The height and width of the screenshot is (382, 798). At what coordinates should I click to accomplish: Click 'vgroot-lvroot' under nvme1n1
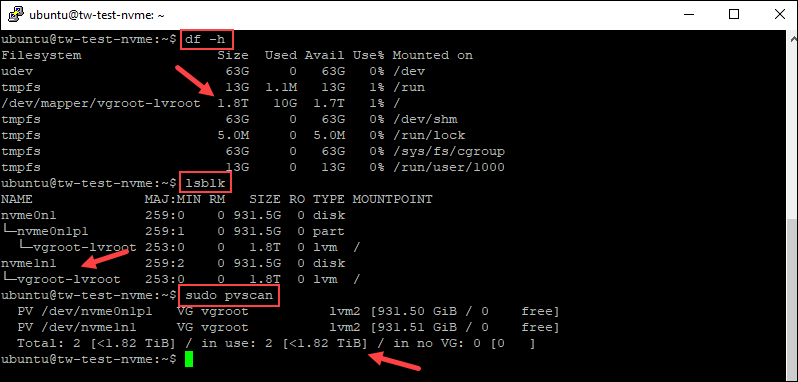coord(69,279)
